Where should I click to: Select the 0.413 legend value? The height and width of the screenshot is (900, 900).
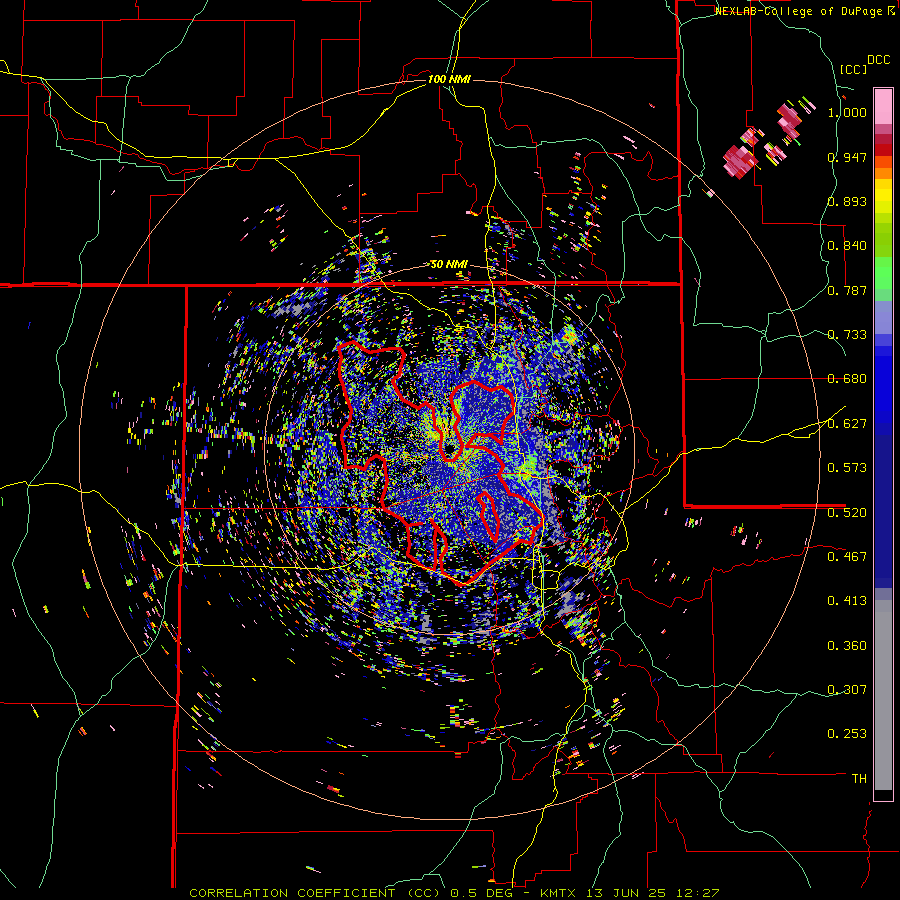tap(847, 601)
